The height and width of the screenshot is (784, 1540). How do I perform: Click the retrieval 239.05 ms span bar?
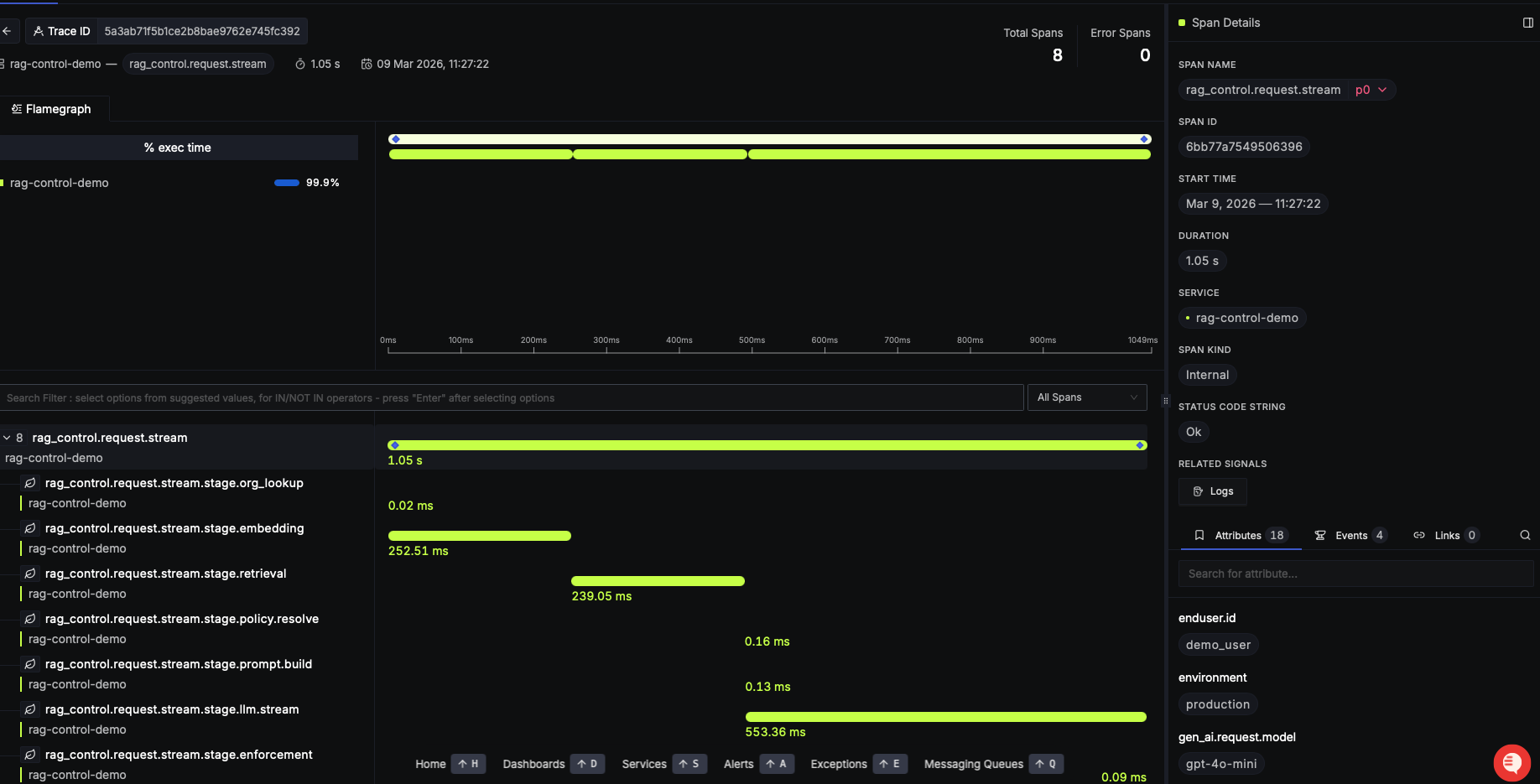[x=658, y=581]
